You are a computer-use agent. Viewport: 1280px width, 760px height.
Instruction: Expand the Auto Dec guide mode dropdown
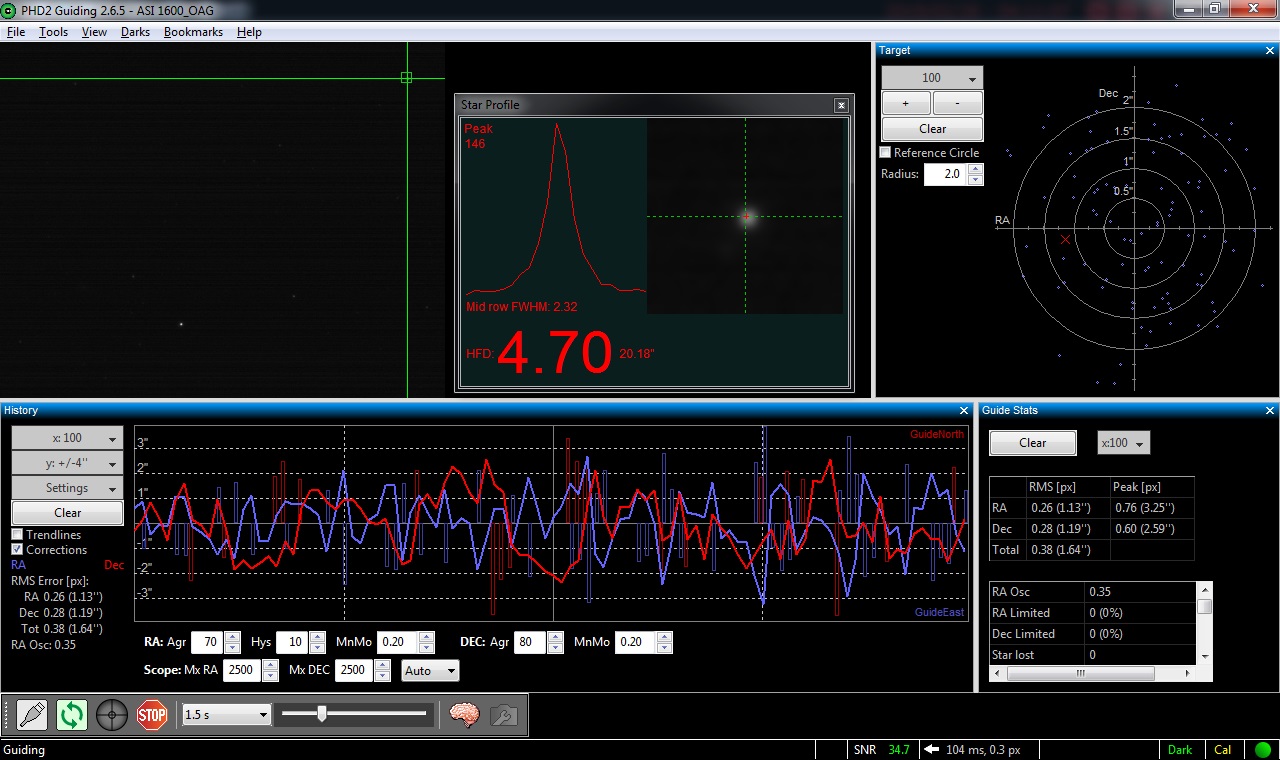tap(430, 671)
